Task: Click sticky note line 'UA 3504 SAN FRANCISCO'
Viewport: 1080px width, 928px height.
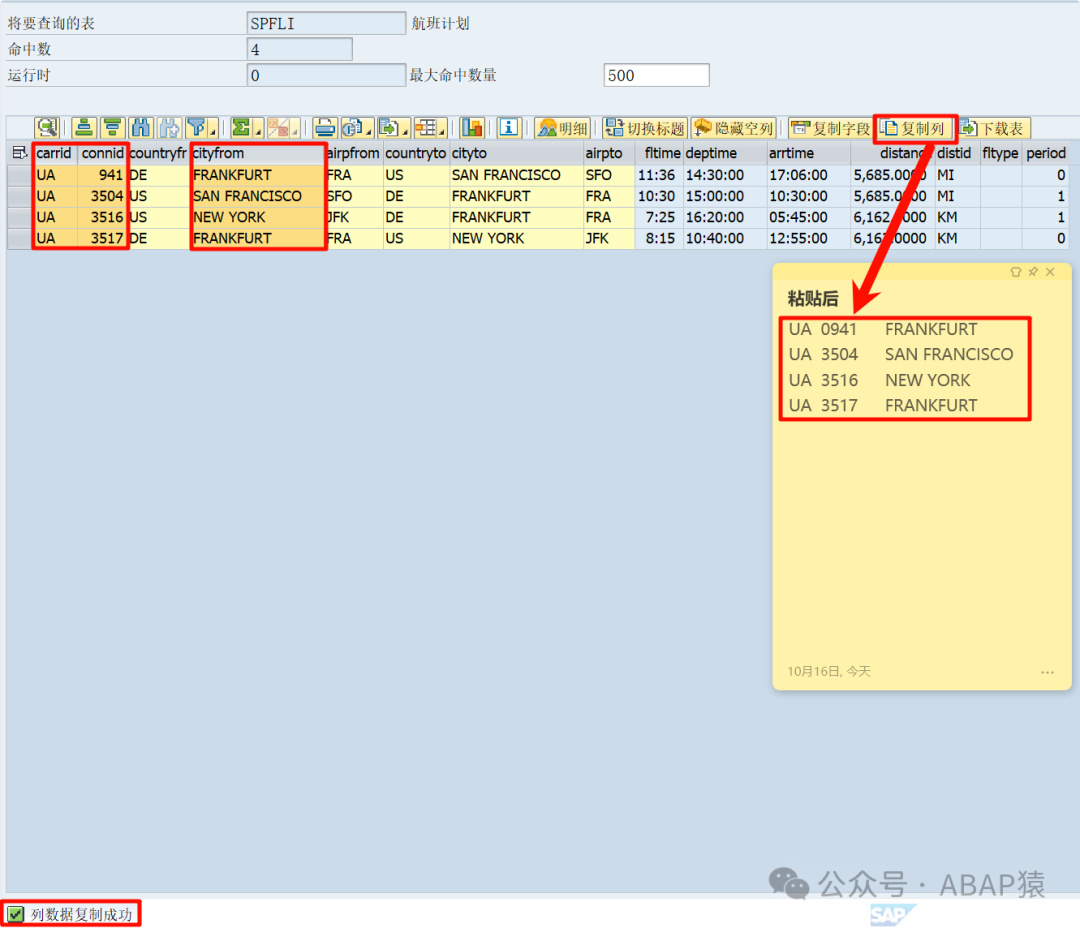Action: pos(901,355)
